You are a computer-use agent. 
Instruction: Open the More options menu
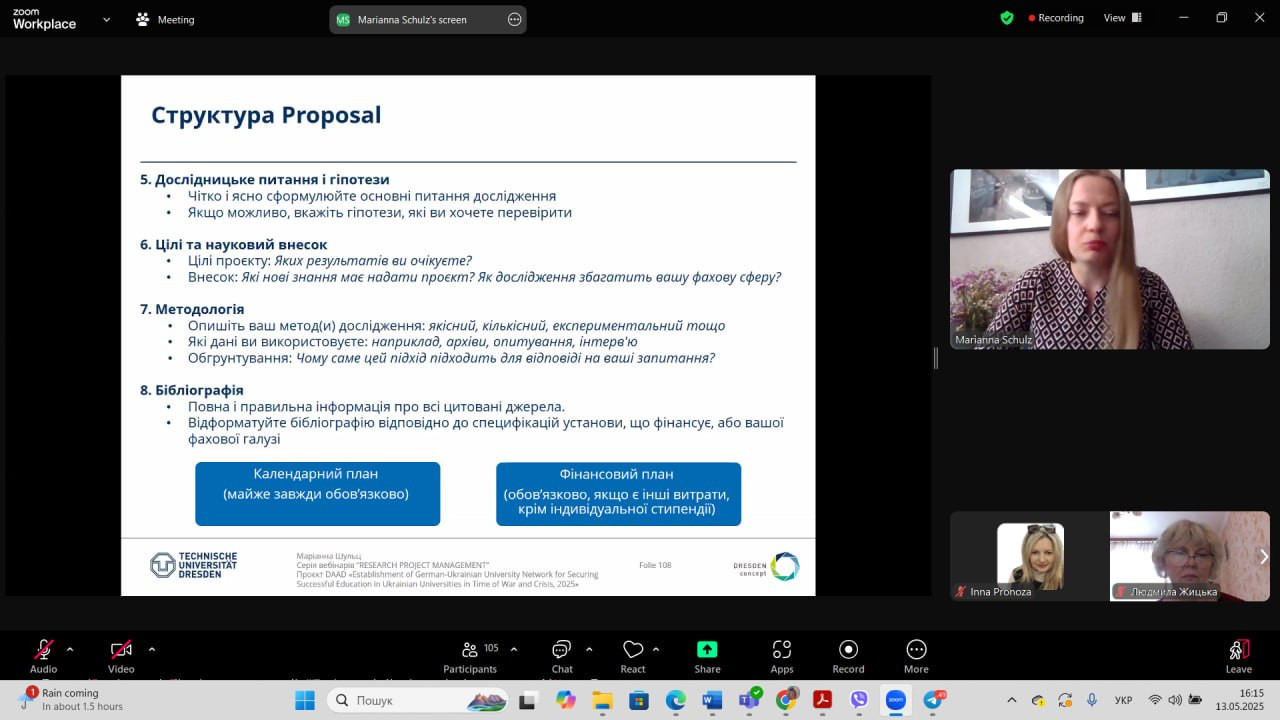tap(916, 656)
